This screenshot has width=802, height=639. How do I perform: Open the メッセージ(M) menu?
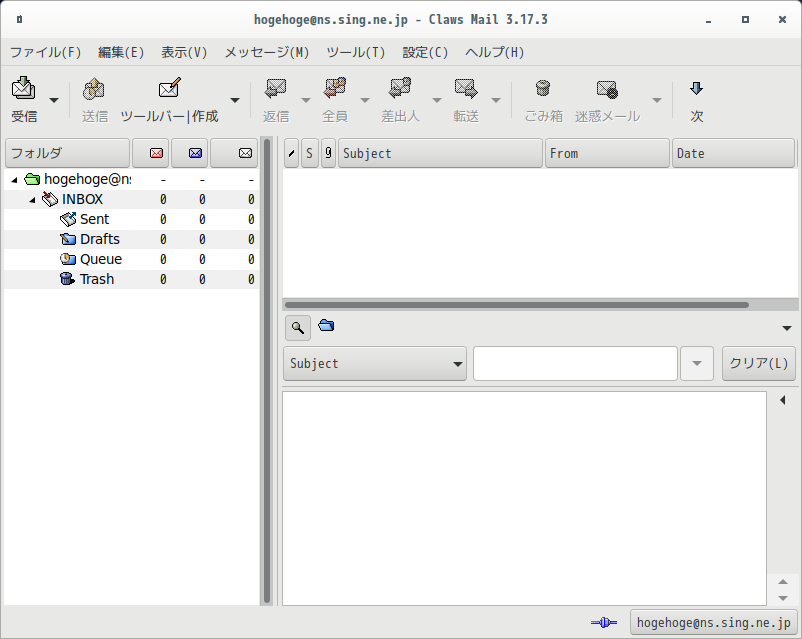[x=266, y=52]
